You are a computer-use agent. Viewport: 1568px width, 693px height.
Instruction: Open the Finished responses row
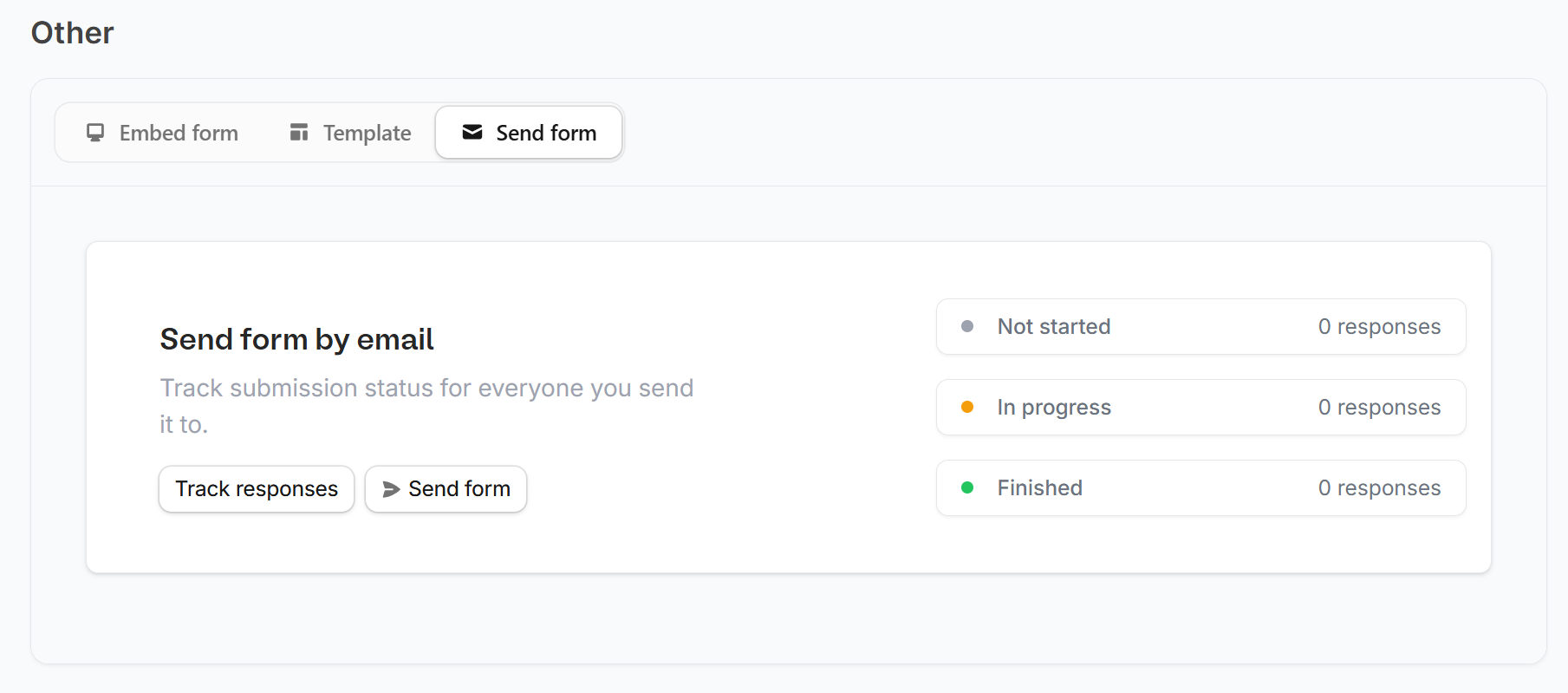coord(1200,488)
